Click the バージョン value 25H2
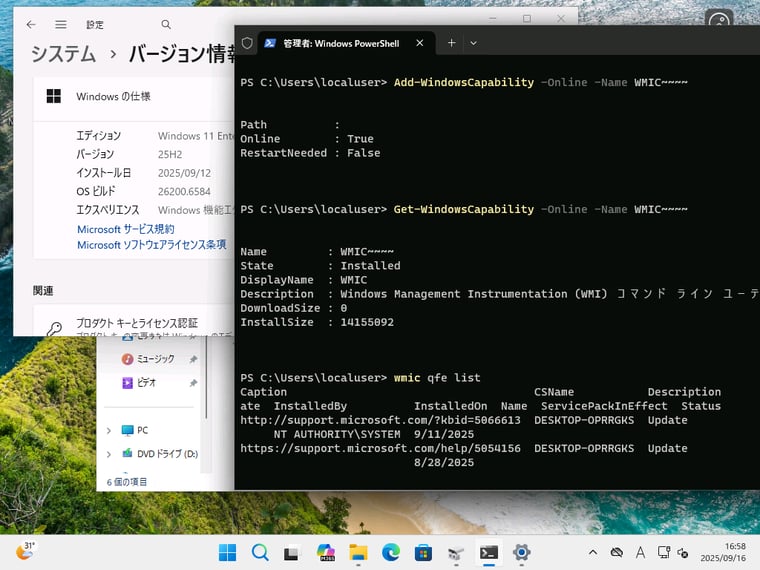This screenshot has width=760, height=570. point(170,155)
